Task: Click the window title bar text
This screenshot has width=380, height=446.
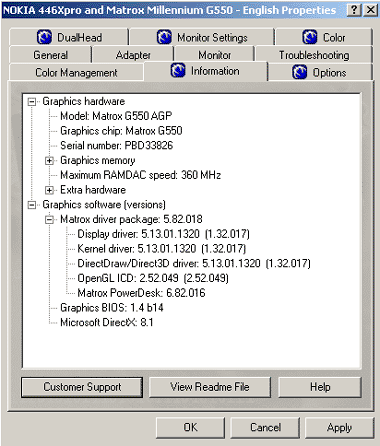Action: [169, 10]
